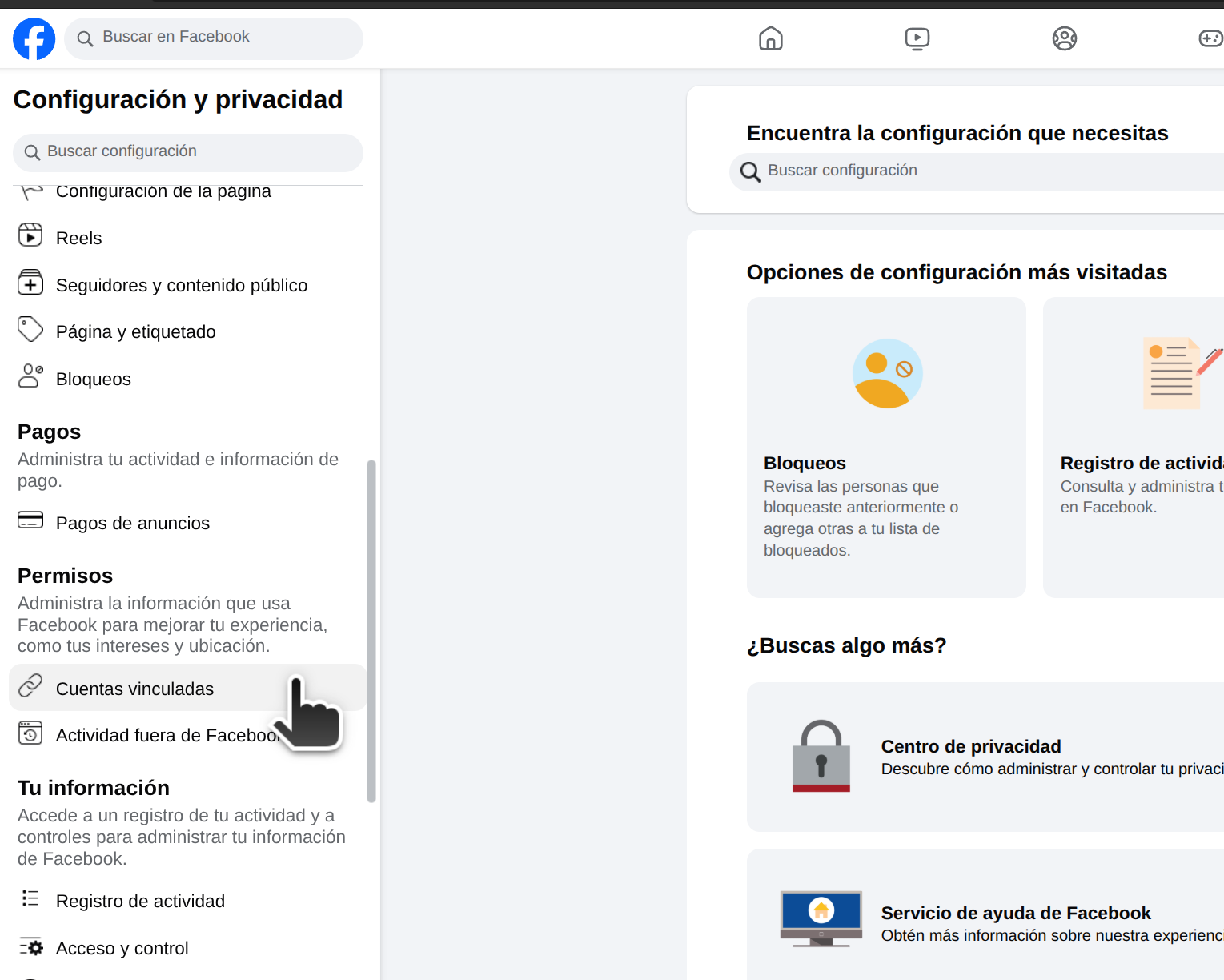
Task: Open the Reels settings
Action: pyautogui.click(x=188, y=238)
